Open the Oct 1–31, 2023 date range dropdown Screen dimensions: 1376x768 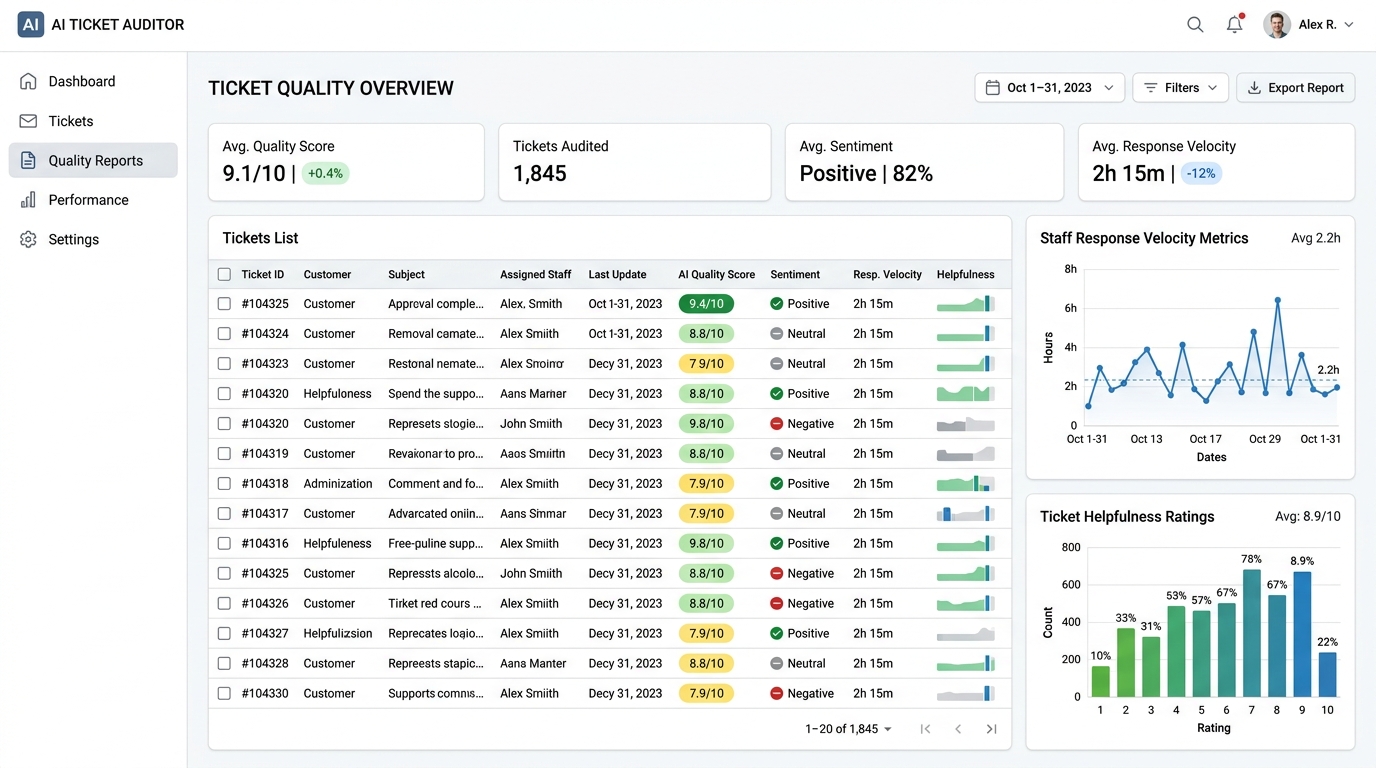coord(1049,88)
